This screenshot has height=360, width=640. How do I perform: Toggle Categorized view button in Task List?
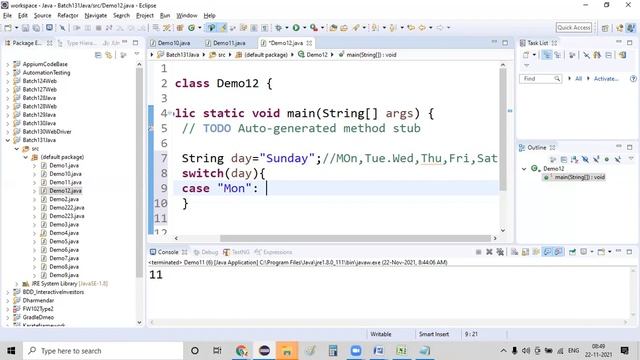547,55
